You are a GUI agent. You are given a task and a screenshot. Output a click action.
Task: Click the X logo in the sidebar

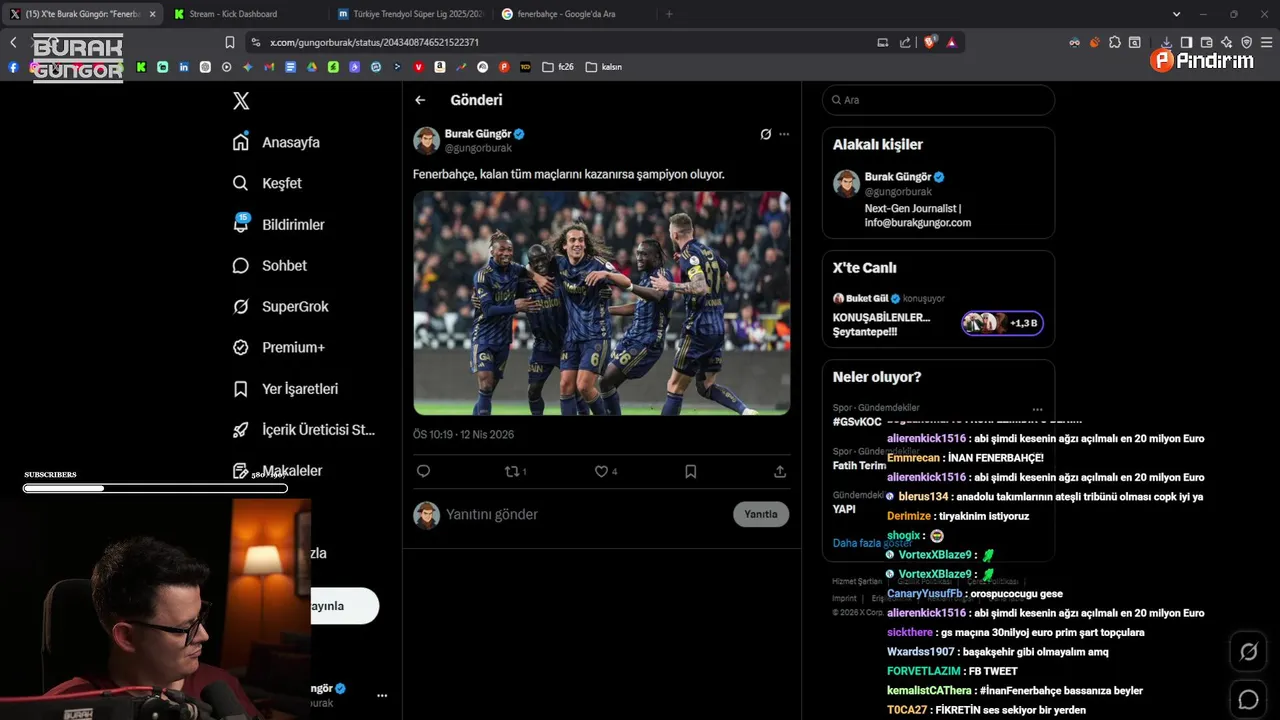pos(241,101)
